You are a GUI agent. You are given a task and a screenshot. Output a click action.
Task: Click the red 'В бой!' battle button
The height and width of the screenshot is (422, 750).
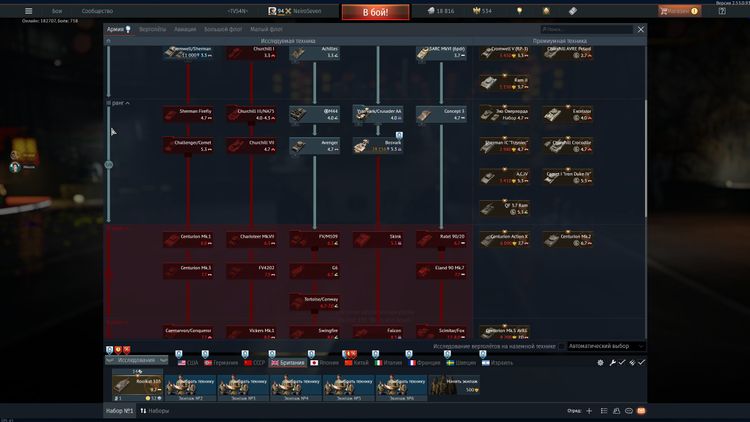377,12
